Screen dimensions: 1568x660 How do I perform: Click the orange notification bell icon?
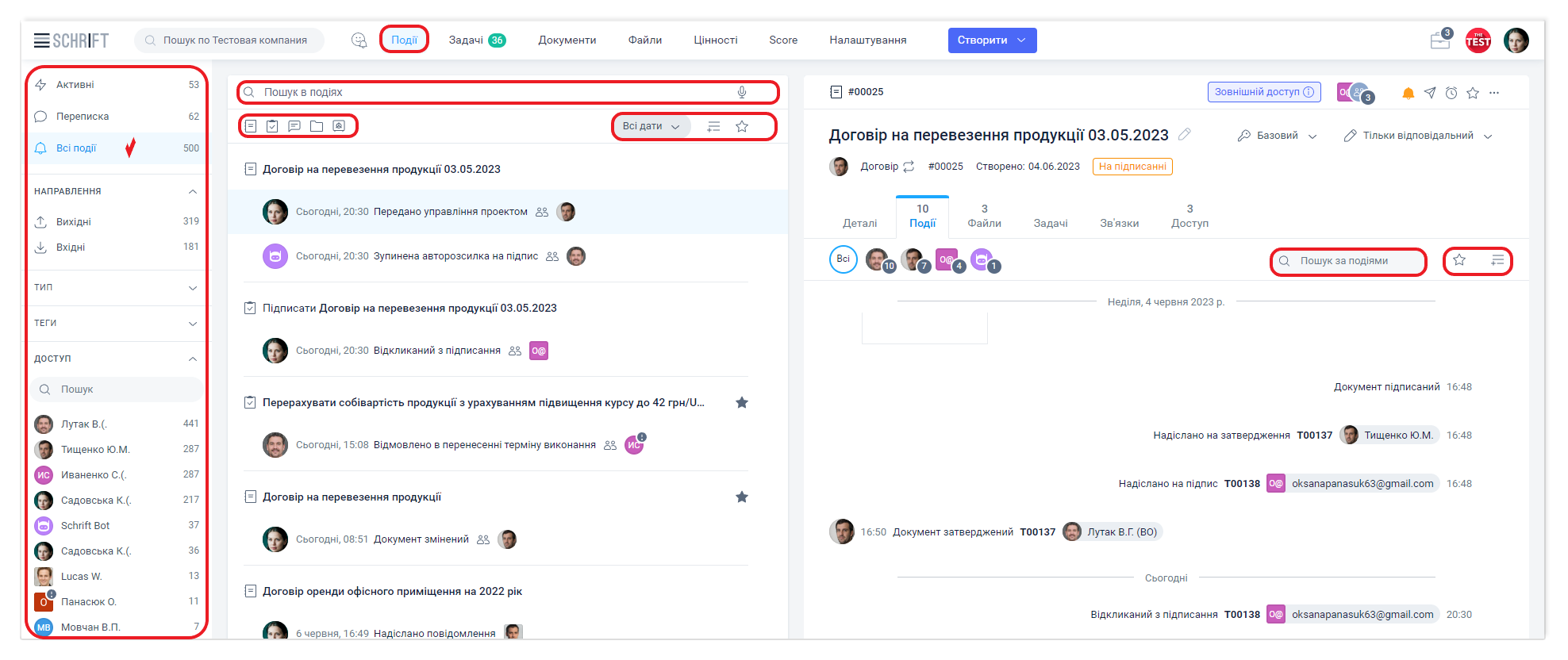(1408, 93)
